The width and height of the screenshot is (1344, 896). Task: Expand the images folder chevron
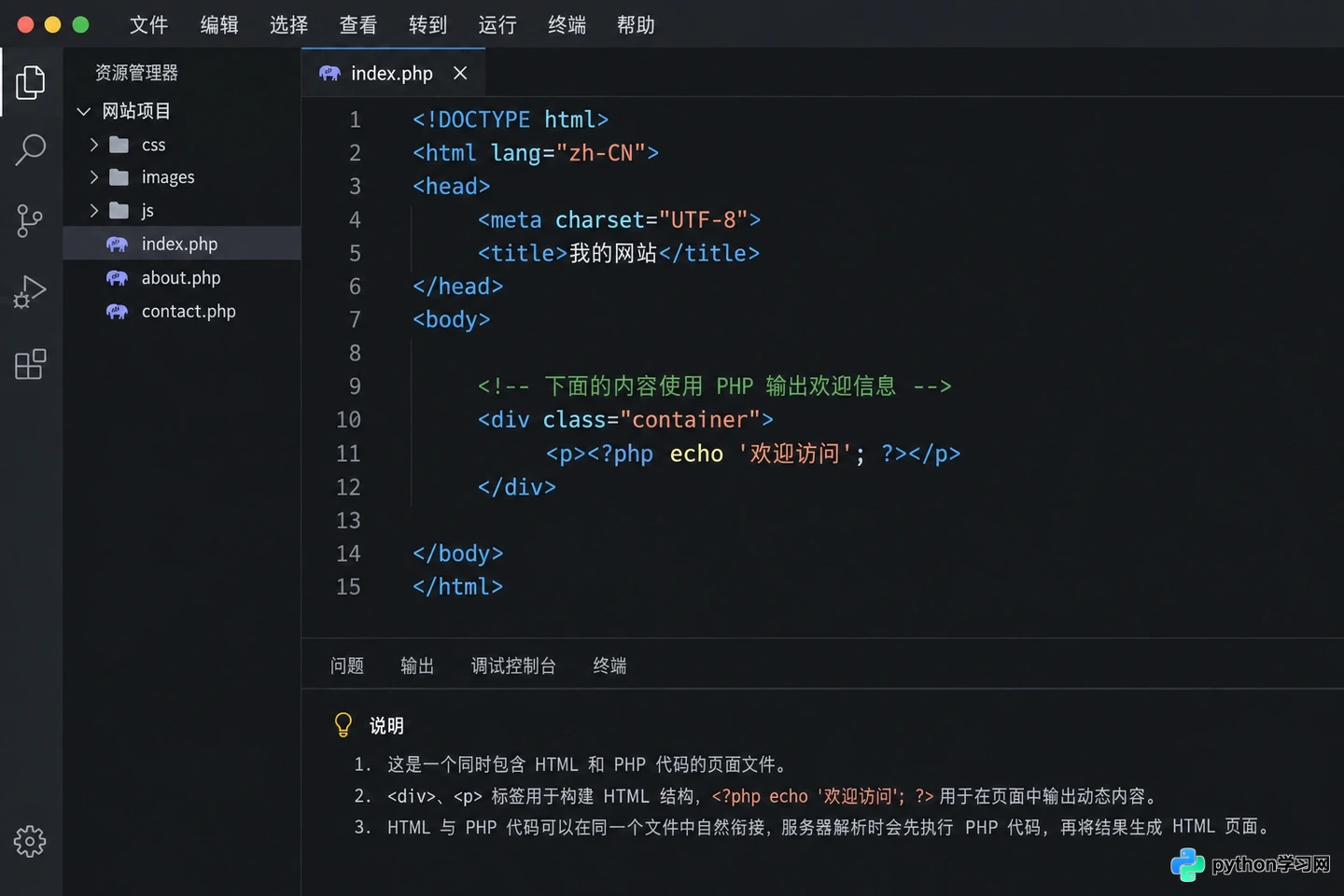click(x=93, y=177)
